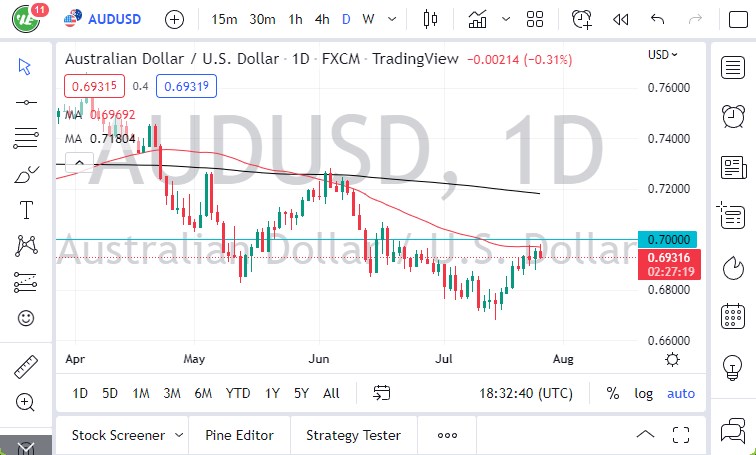Open the Stock Screener dropdown arrow
Image resolution: width=756 pixels, height=455 pixels.
pyautogui.click(x=178, y=435)
